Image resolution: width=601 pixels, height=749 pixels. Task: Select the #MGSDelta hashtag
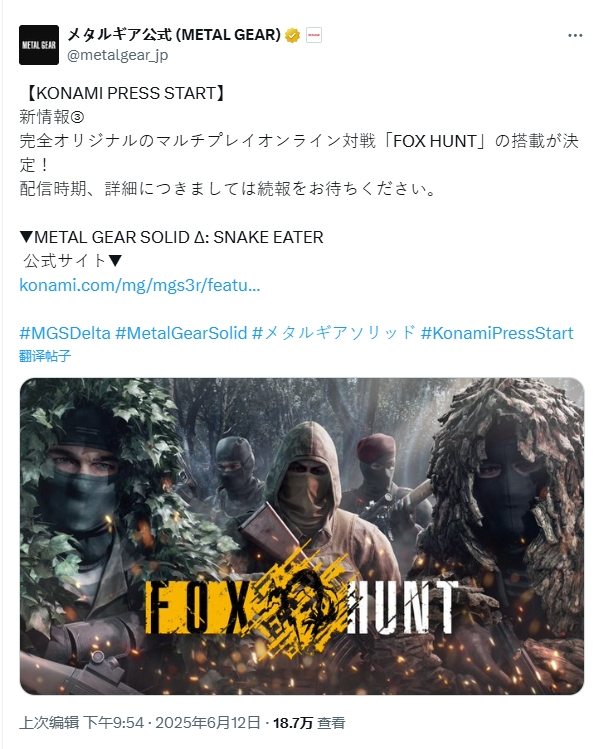pos(65,333)
